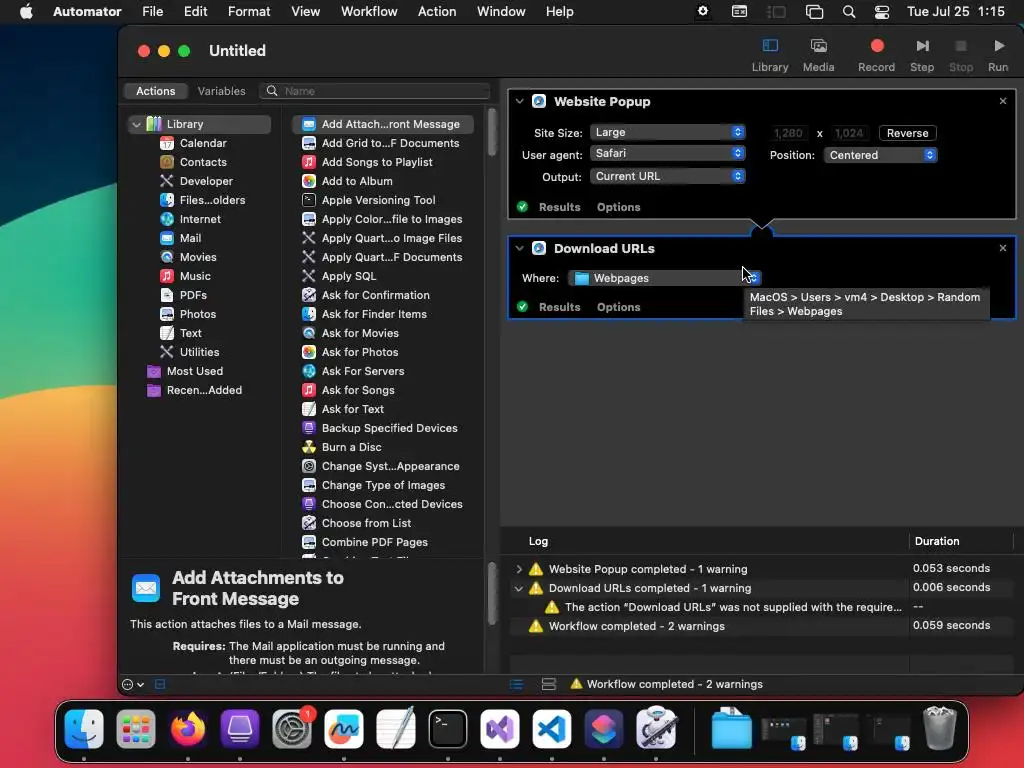This screenshot has height=768, width=1024.
Task: Remove the Website Popup action
Action: (x=1003, y=101)
